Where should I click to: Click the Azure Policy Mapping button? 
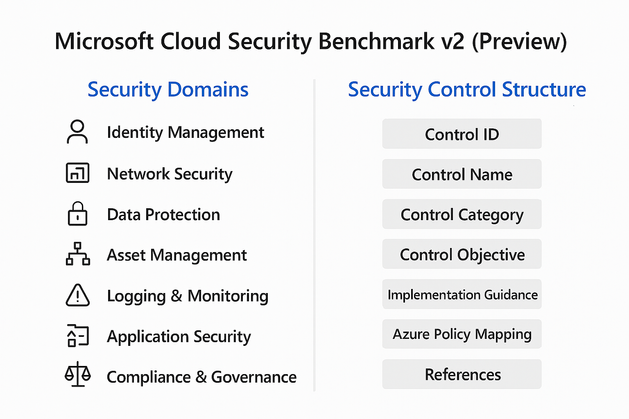pos(462,334)
